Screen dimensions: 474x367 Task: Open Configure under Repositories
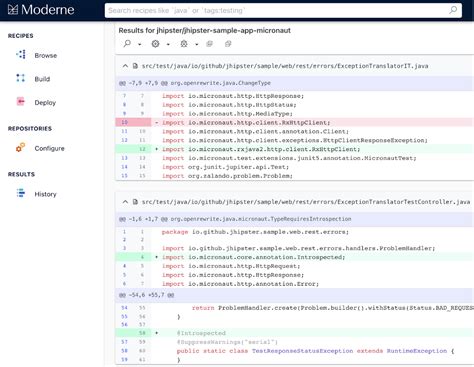[x=49, y=148]
